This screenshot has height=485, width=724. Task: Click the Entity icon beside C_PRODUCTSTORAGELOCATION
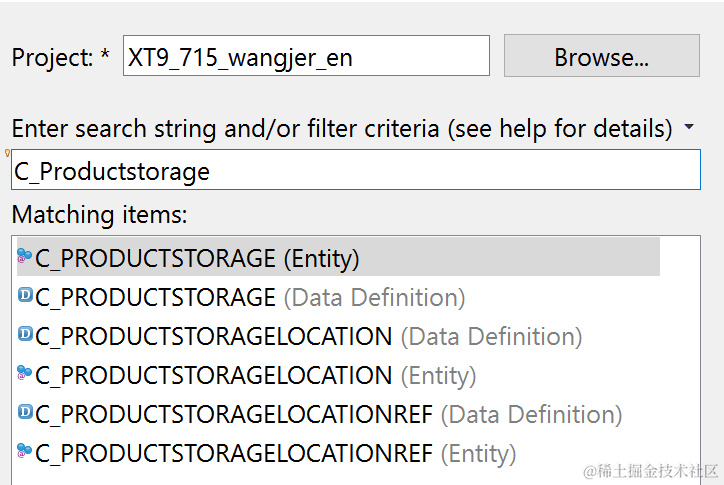[25, 374]
